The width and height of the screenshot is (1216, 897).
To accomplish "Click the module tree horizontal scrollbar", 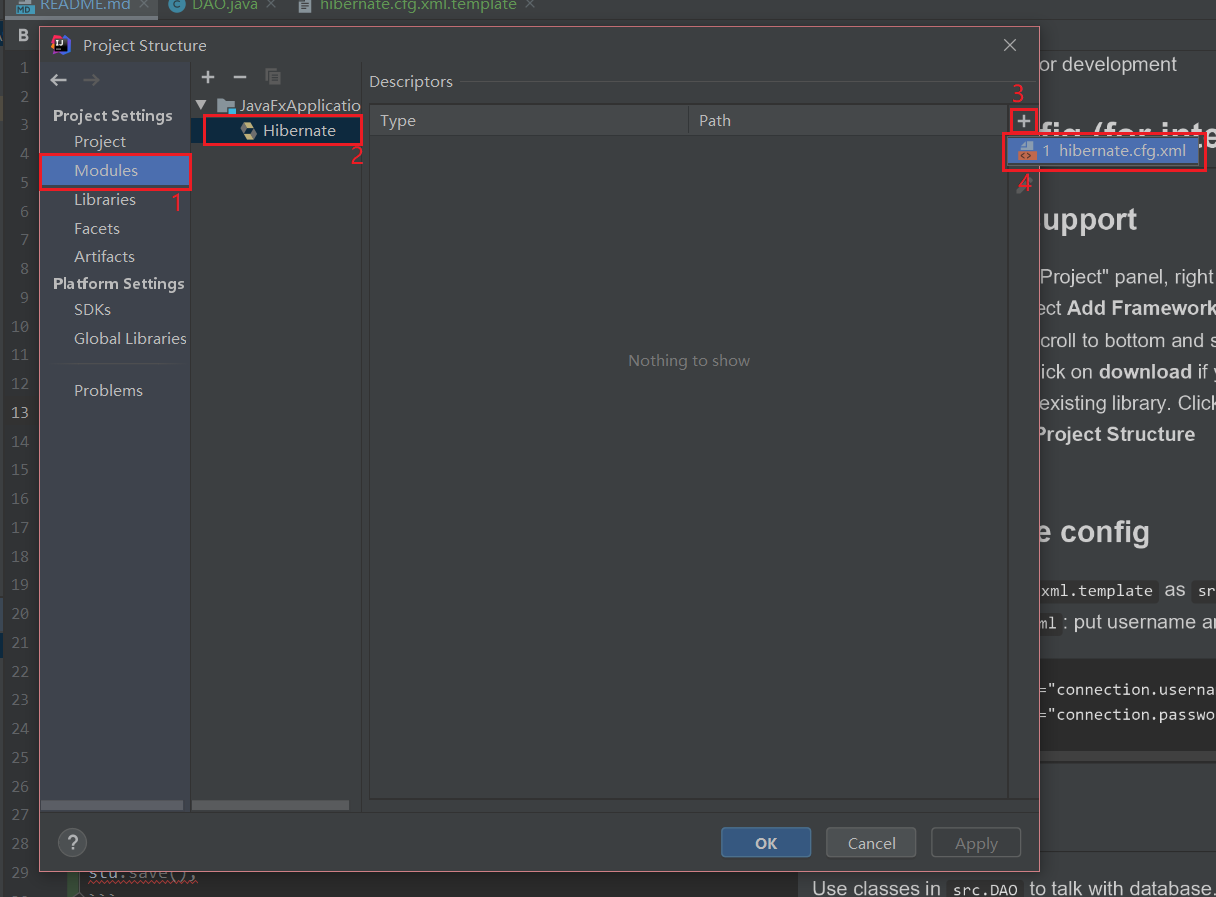I will coord(270,805).
